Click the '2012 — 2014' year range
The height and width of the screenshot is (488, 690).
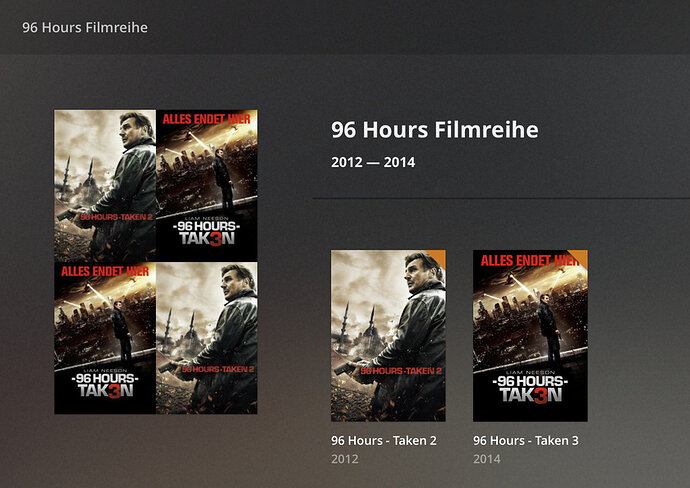tap(373, 162)
